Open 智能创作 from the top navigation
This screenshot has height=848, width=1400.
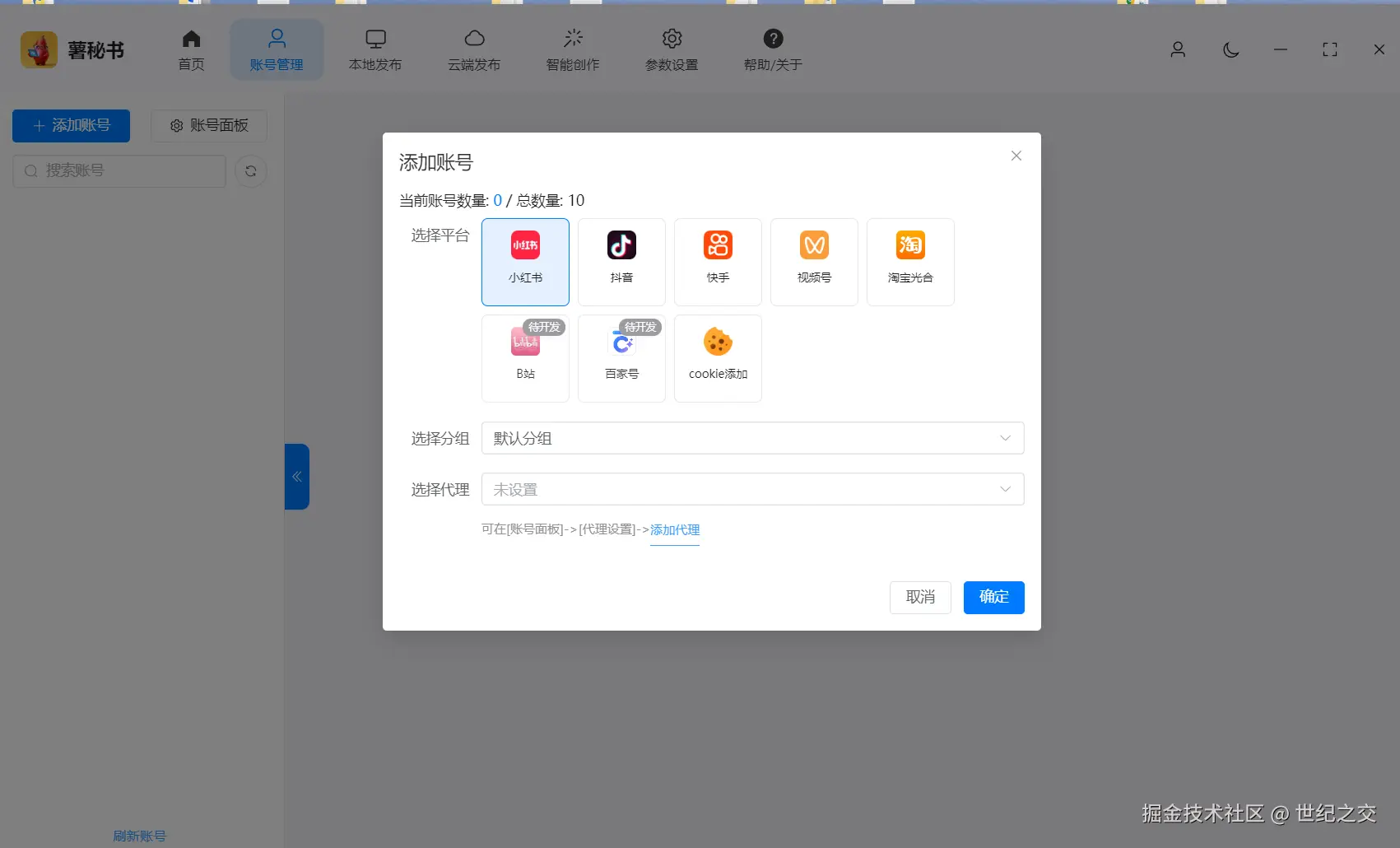[x=573, y=49]
